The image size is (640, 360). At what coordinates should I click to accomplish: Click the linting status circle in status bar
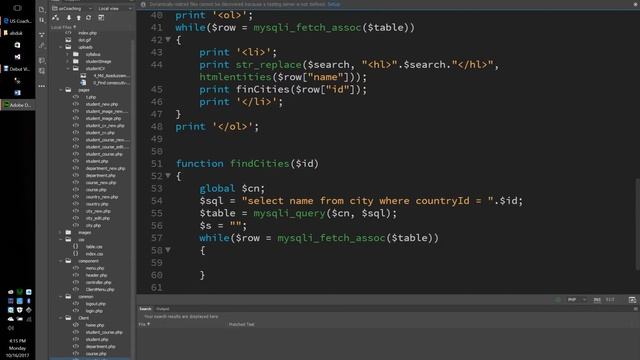coord(558,300)
